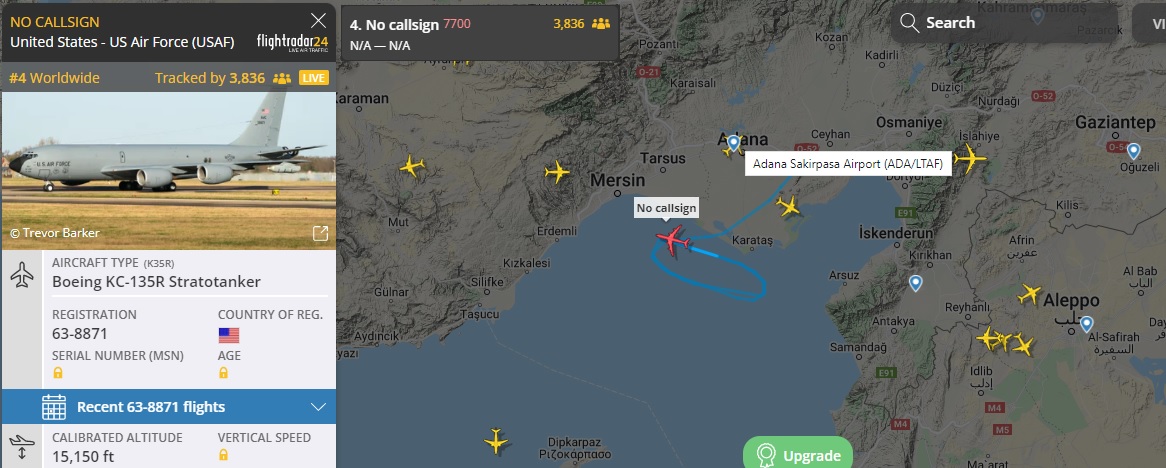Click the Search field on the map
This screenshot has height=468, width=1166.
point(1003,22)
